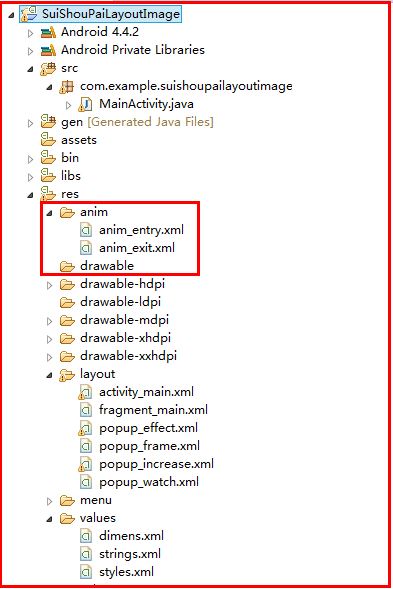393x589 pixels.
Task: Collapse the SuiShouPaiLayoutImage project node
Action: (11, 16)
